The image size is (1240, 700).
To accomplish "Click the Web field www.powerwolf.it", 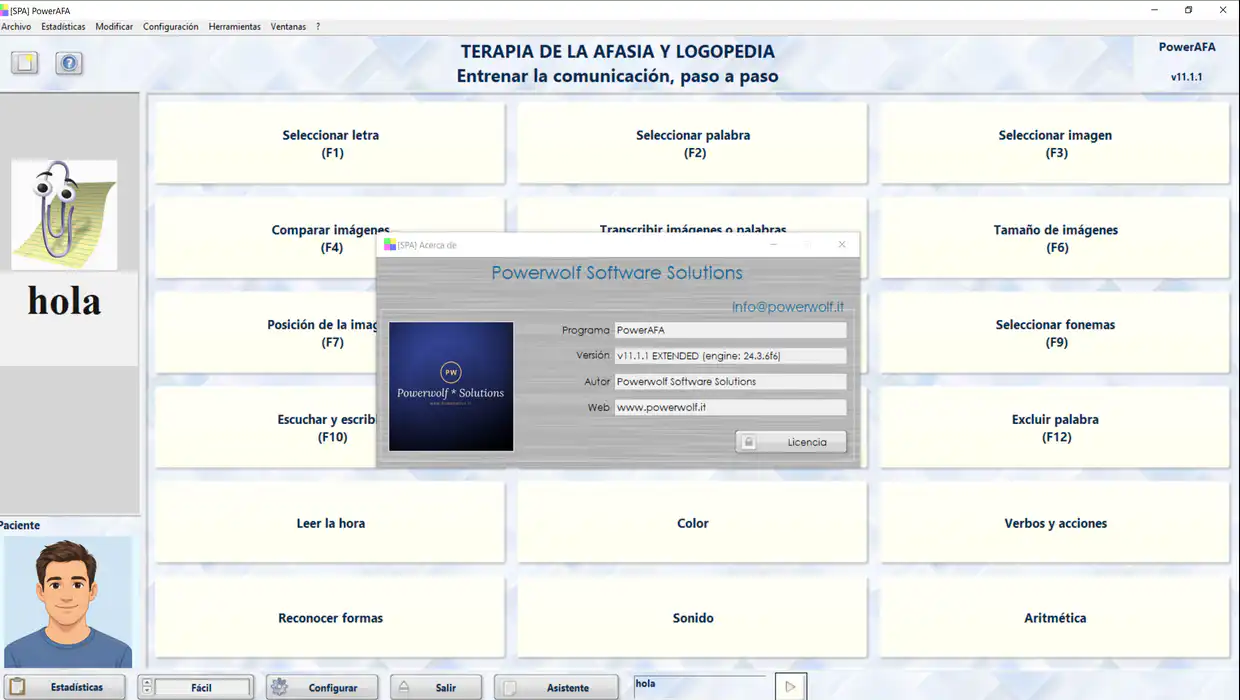I will tap(730, 408).
